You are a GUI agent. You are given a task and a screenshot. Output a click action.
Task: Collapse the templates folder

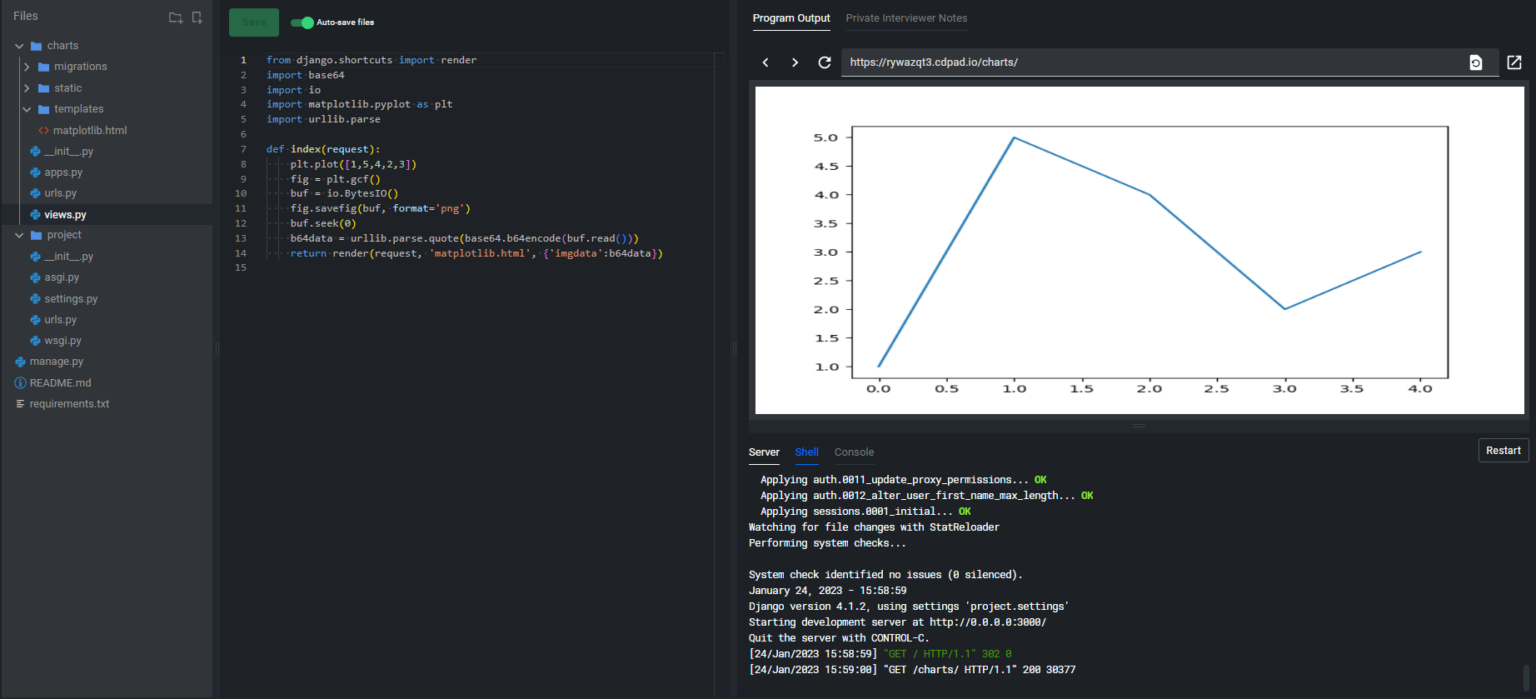pos(27,108)
